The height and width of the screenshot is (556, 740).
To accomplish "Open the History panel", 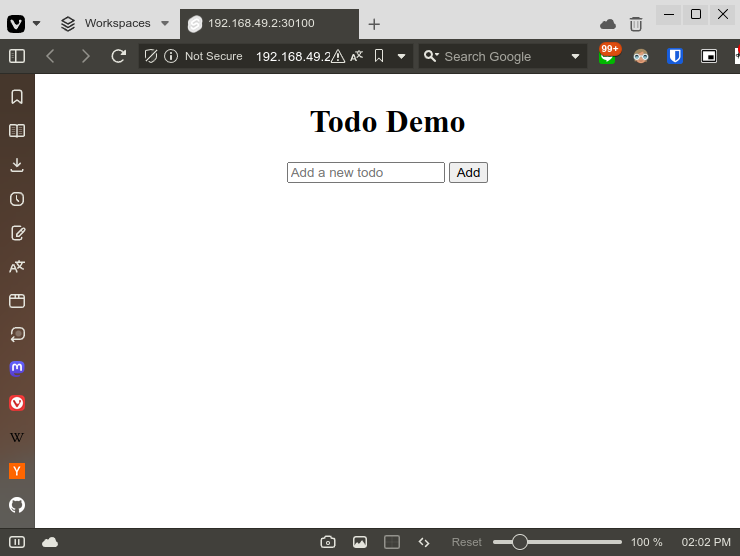I will (x=17, y=199).
